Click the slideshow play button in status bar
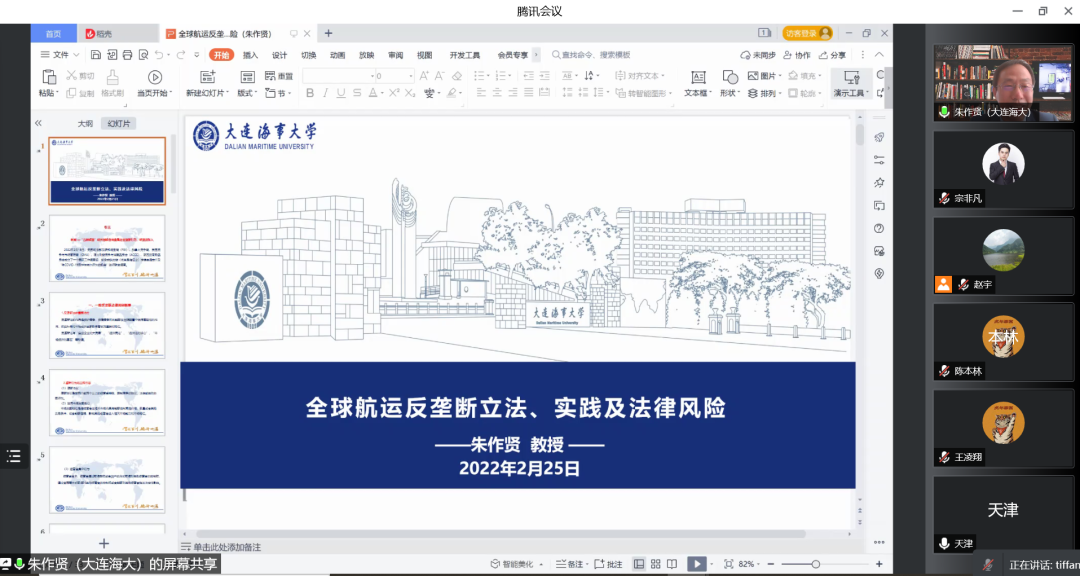Screen dimensions: 1080x576 [697, 564]
